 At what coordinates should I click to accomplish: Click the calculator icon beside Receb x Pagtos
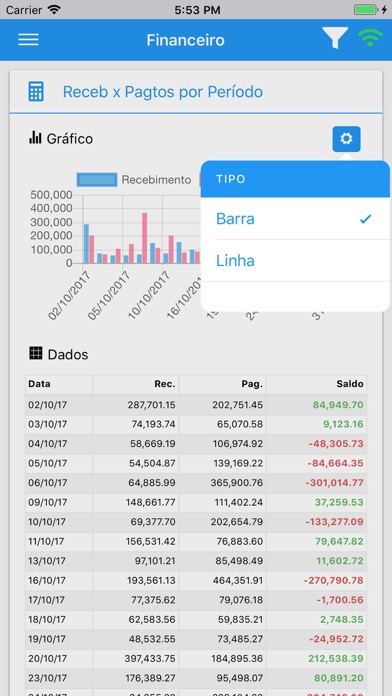36,92
